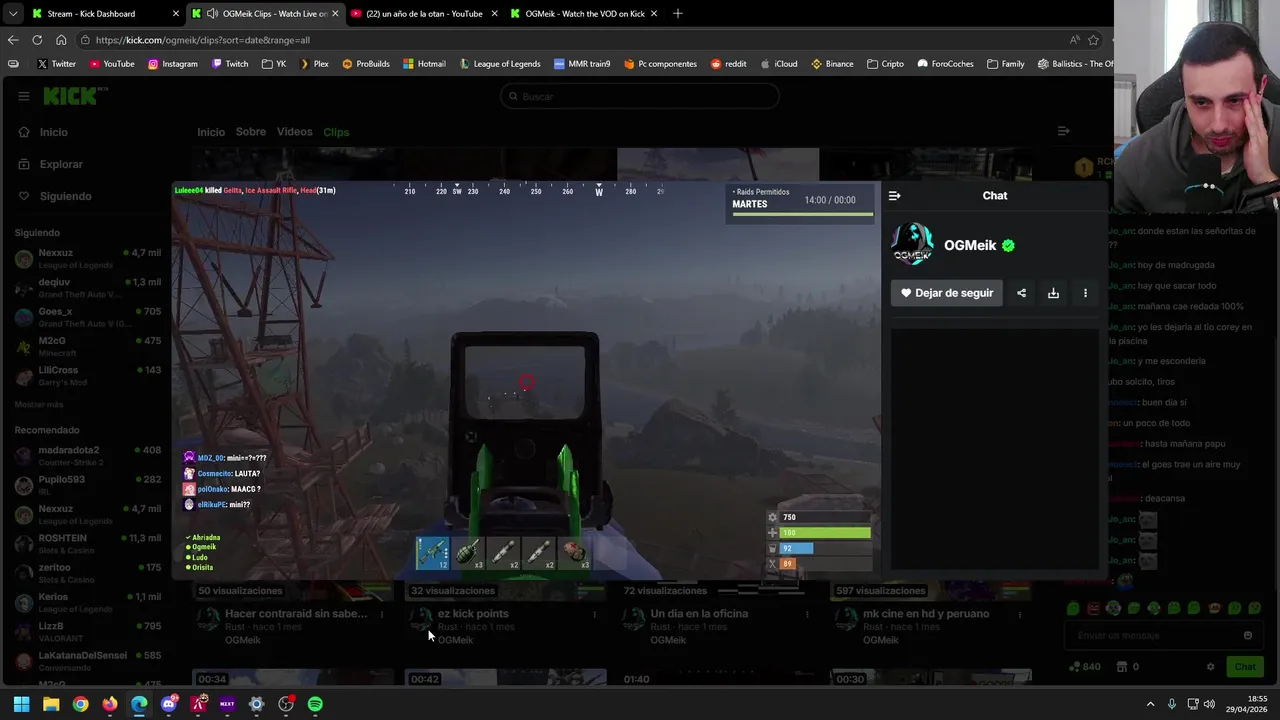Screen dimensions: 1280x720
Task: Open Explorar in left sidebar
Action: tap(61, 164)
